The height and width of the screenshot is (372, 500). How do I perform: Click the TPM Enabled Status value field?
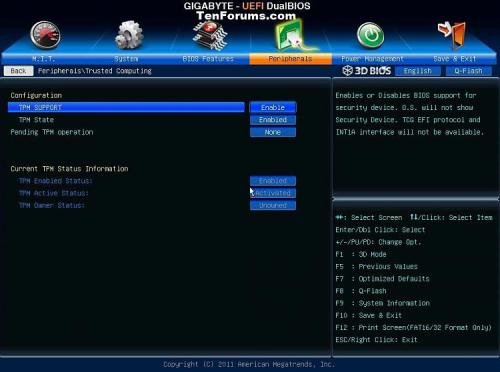pos(273,181)
